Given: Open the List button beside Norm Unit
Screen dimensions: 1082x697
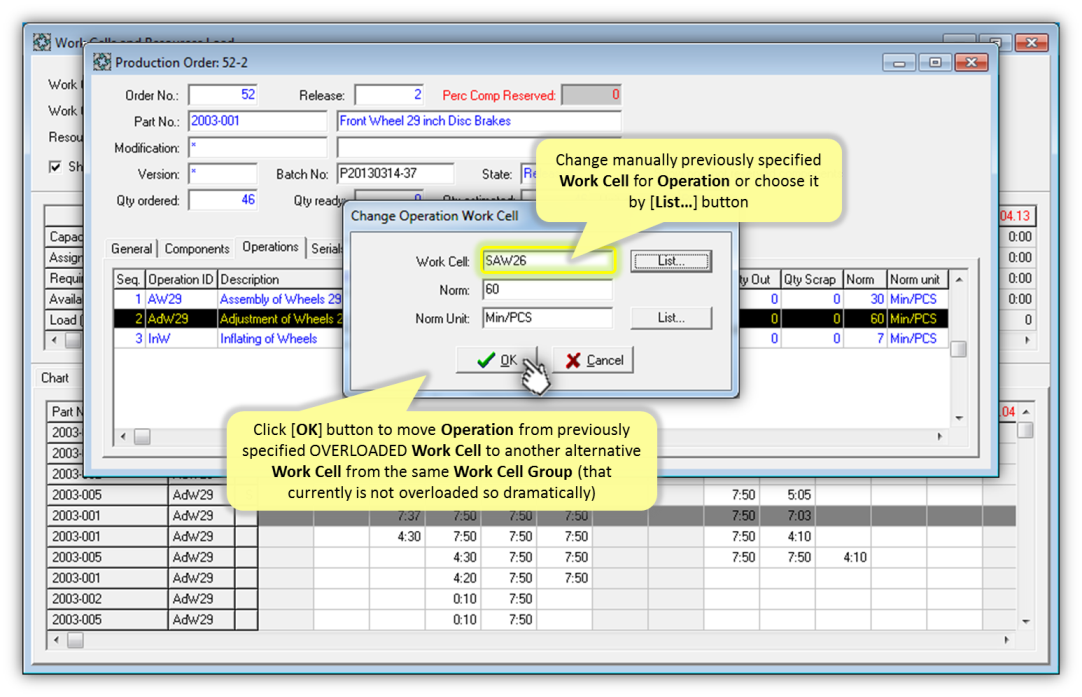Looking at the screenshot, I should point(671,318).
